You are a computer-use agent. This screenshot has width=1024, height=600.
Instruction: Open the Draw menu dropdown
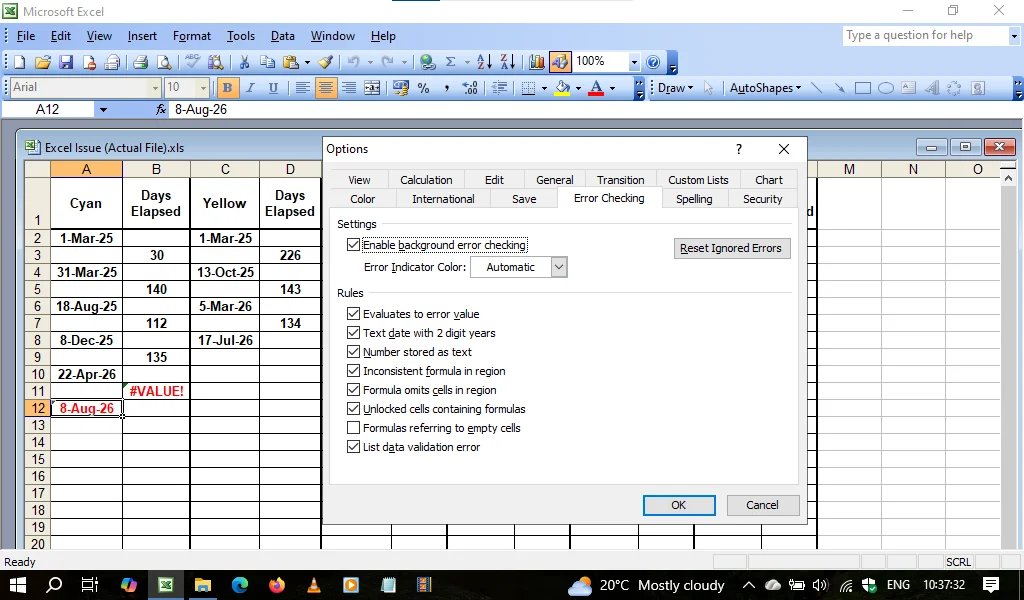point(676,87)
